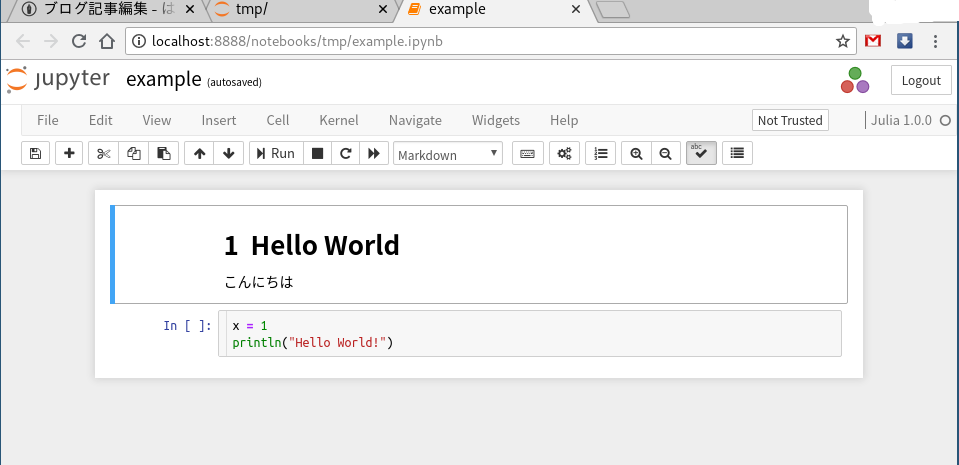This screenshot has height=465, width=959.
Task: Save notebook with the floppy disk icon
Action: tap(35, 154)
